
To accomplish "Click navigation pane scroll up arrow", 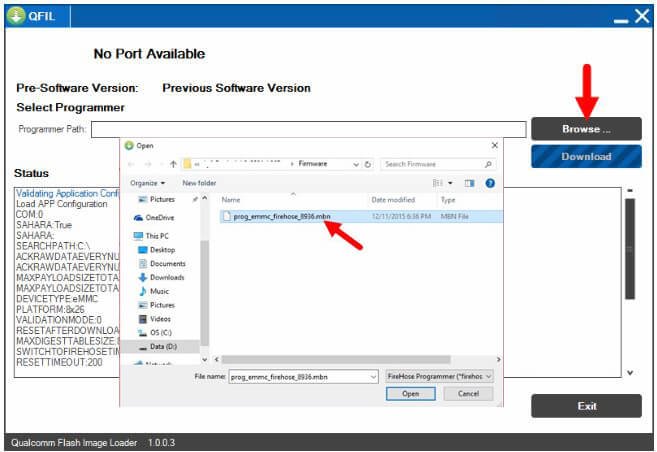I will click(204, 198).
